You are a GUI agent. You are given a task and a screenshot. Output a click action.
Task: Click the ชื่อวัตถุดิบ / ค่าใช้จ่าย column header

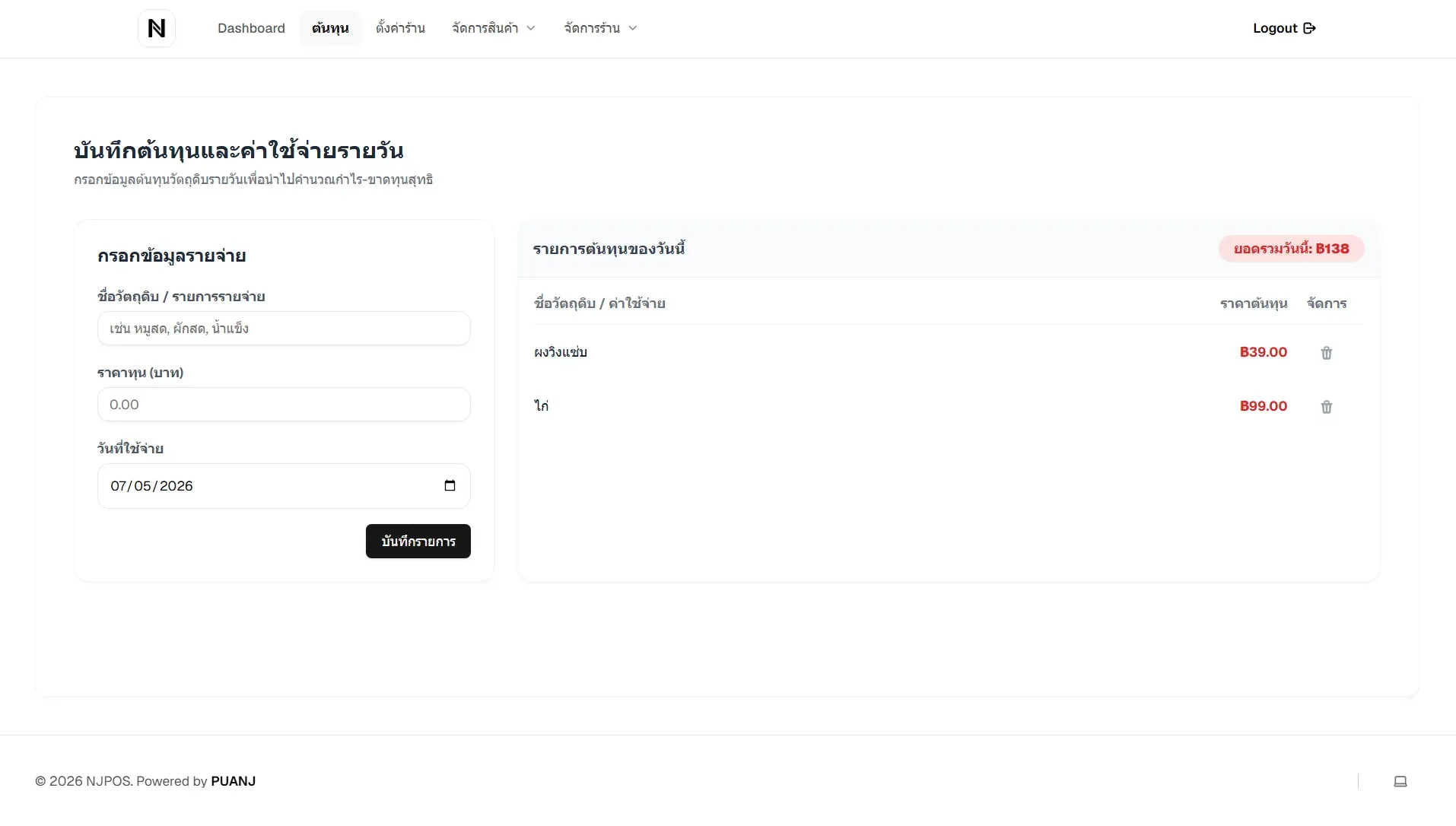599,303
